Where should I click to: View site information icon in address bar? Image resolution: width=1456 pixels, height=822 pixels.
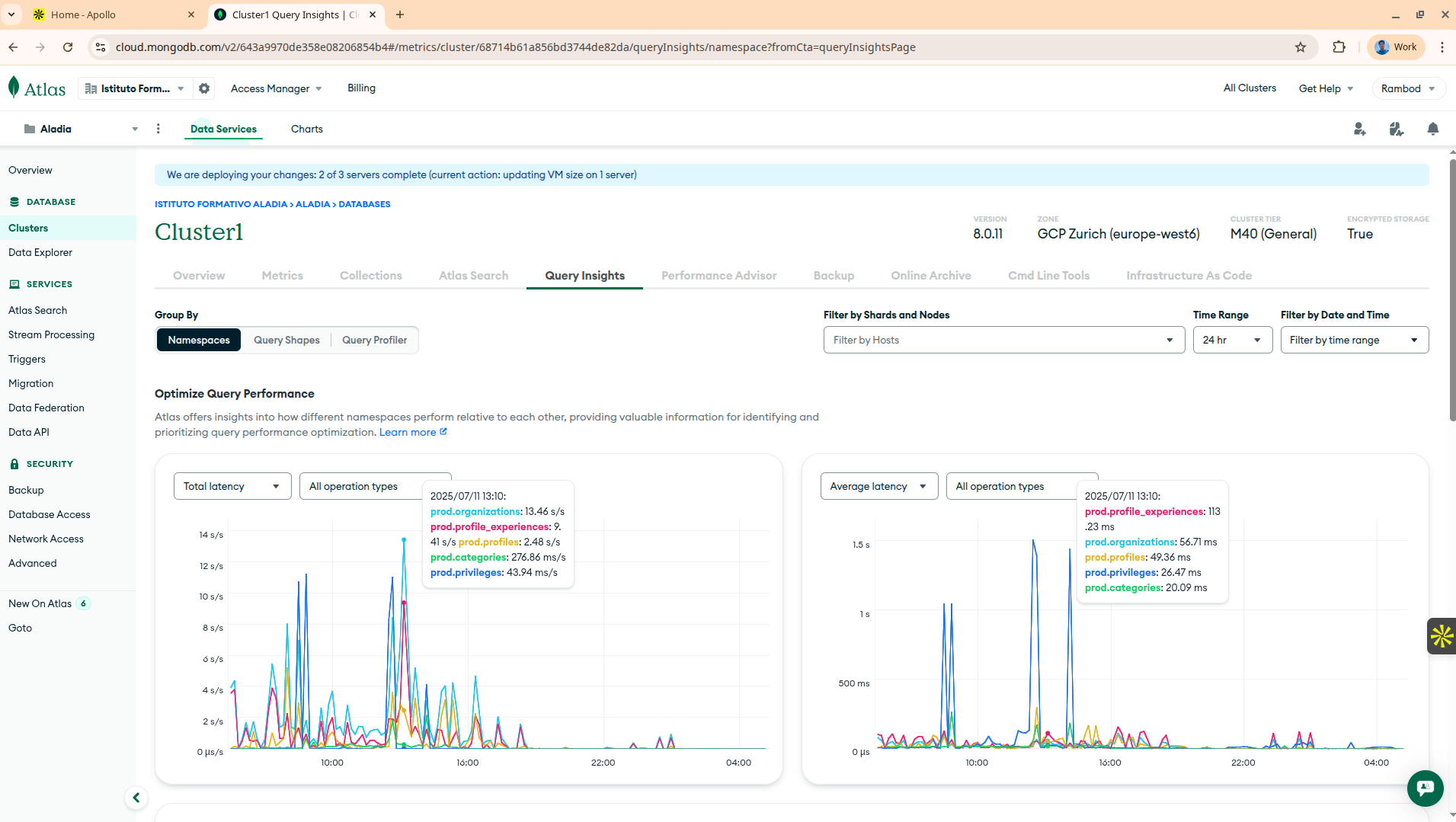(x=100, y=47)
